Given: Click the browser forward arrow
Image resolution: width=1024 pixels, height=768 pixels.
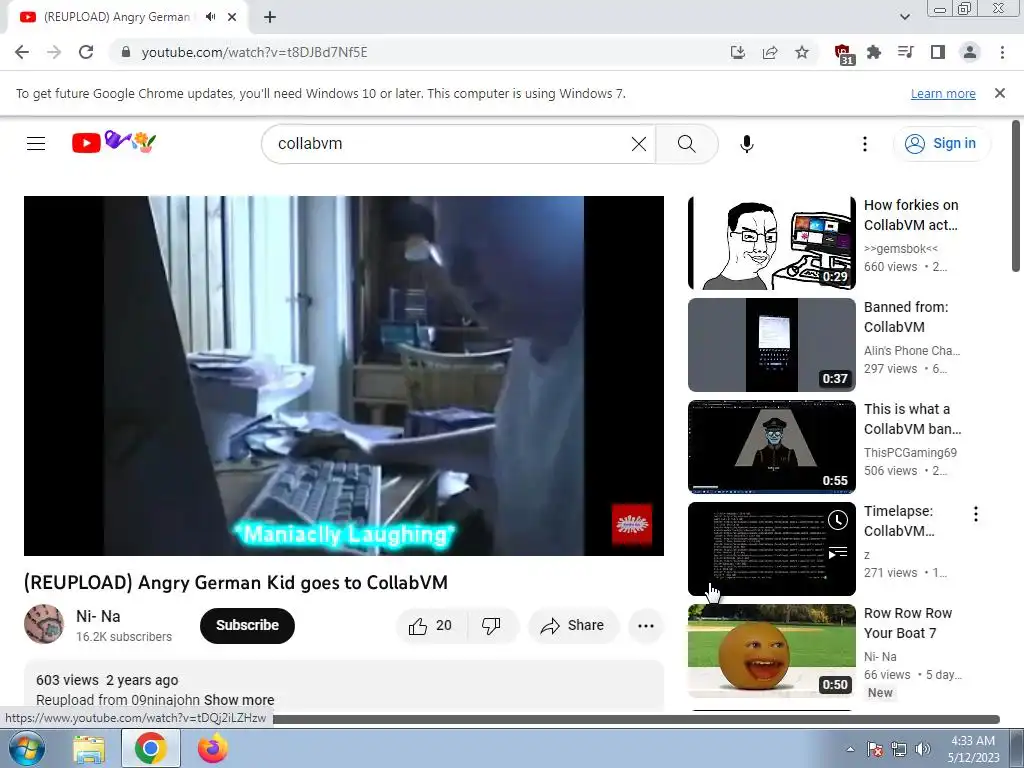Looking at the screenshot, I should pos(54,52).
